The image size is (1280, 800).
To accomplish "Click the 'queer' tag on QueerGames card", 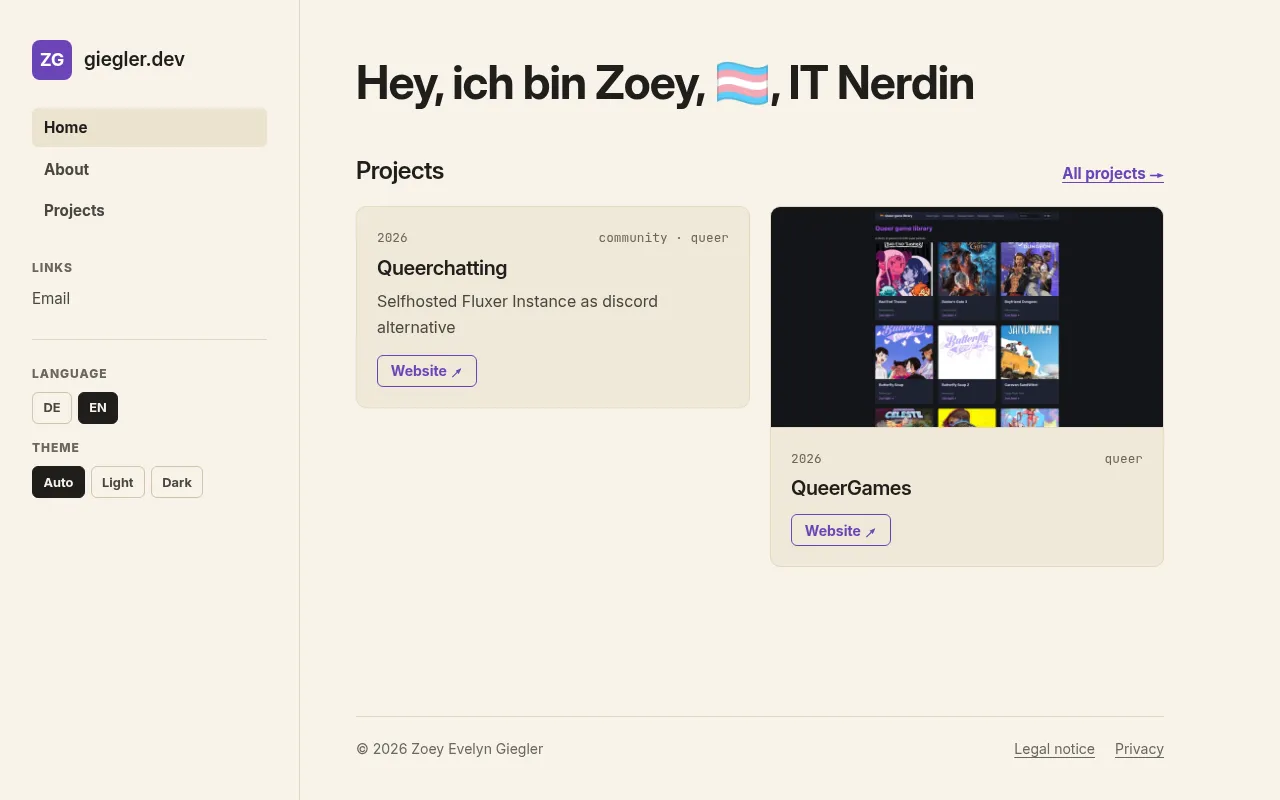I will 1124,459.
